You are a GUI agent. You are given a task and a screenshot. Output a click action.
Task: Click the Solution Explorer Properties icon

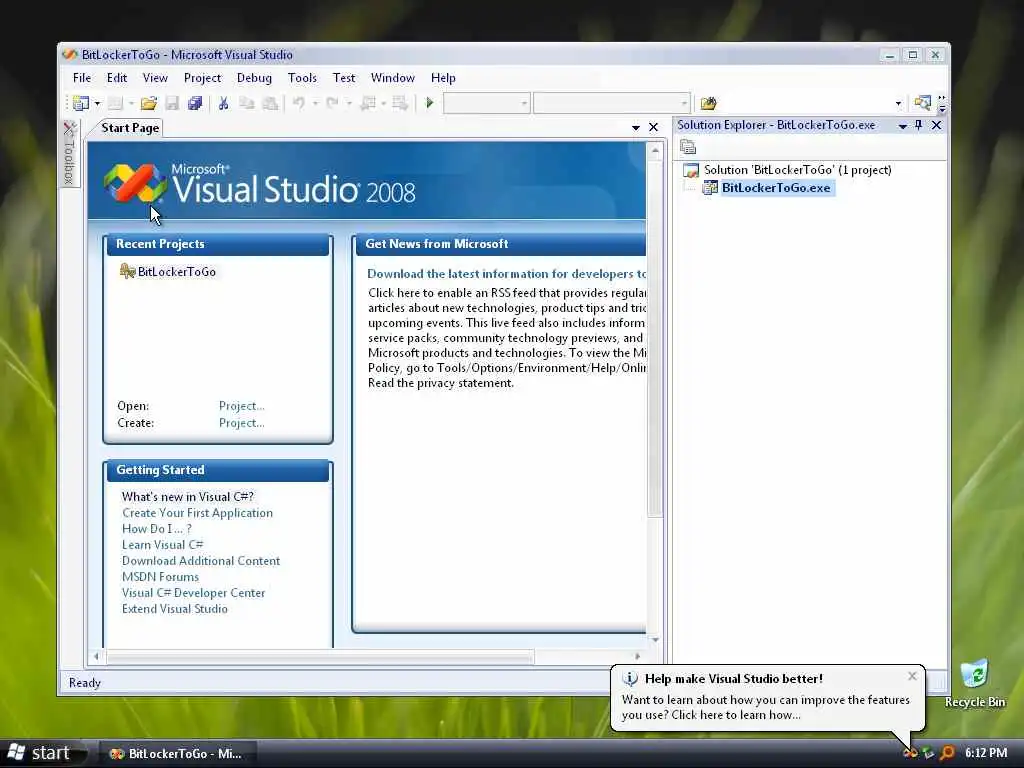point(688,147)
